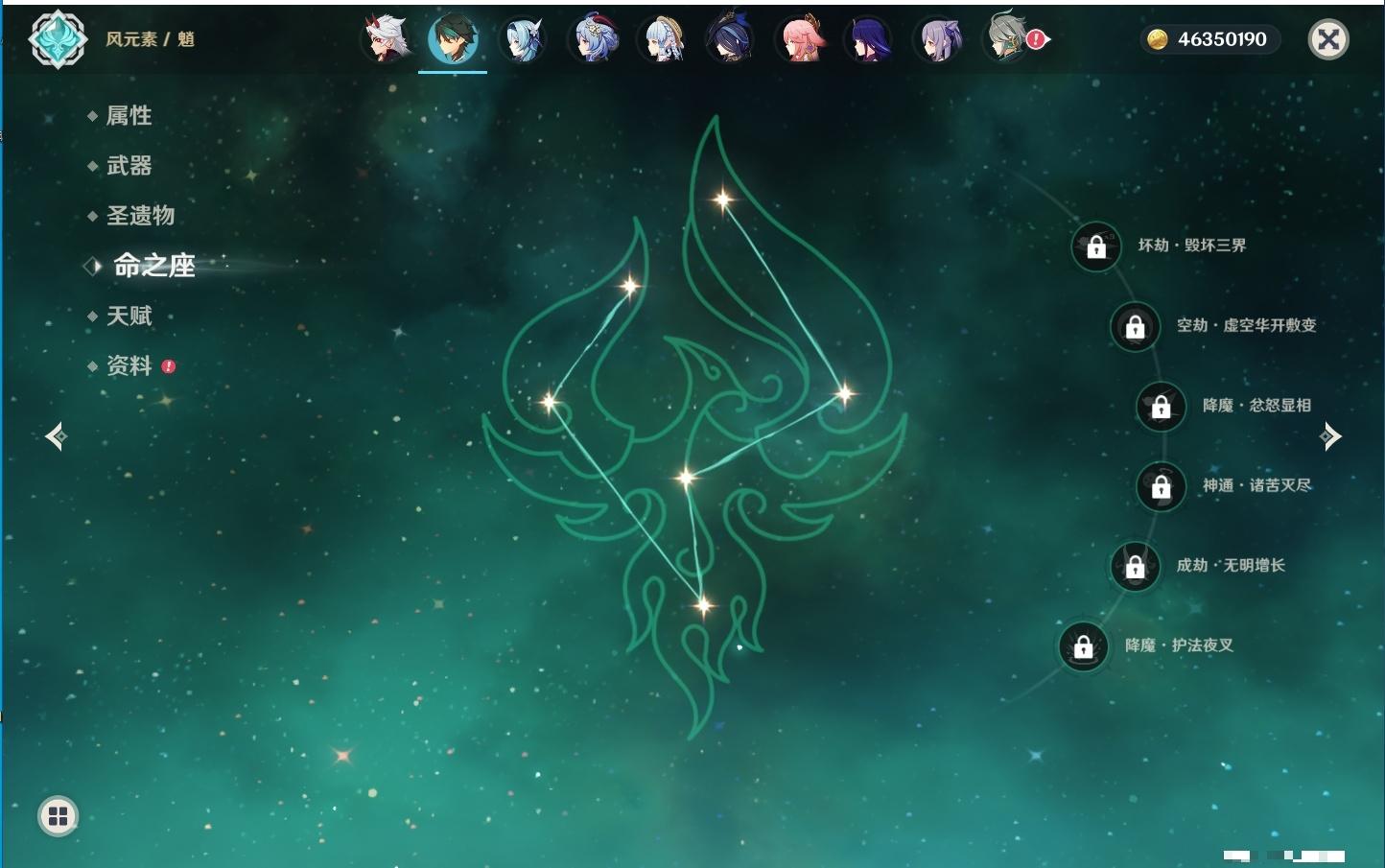Click the center constellation star

[685, 477]
